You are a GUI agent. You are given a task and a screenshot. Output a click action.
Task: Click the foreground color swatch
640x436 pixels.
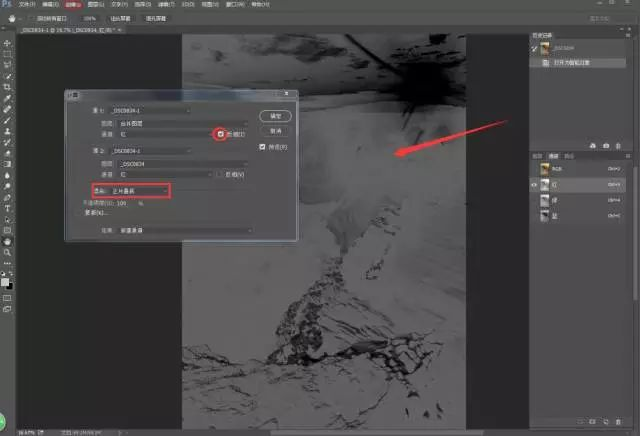point(6,274)
